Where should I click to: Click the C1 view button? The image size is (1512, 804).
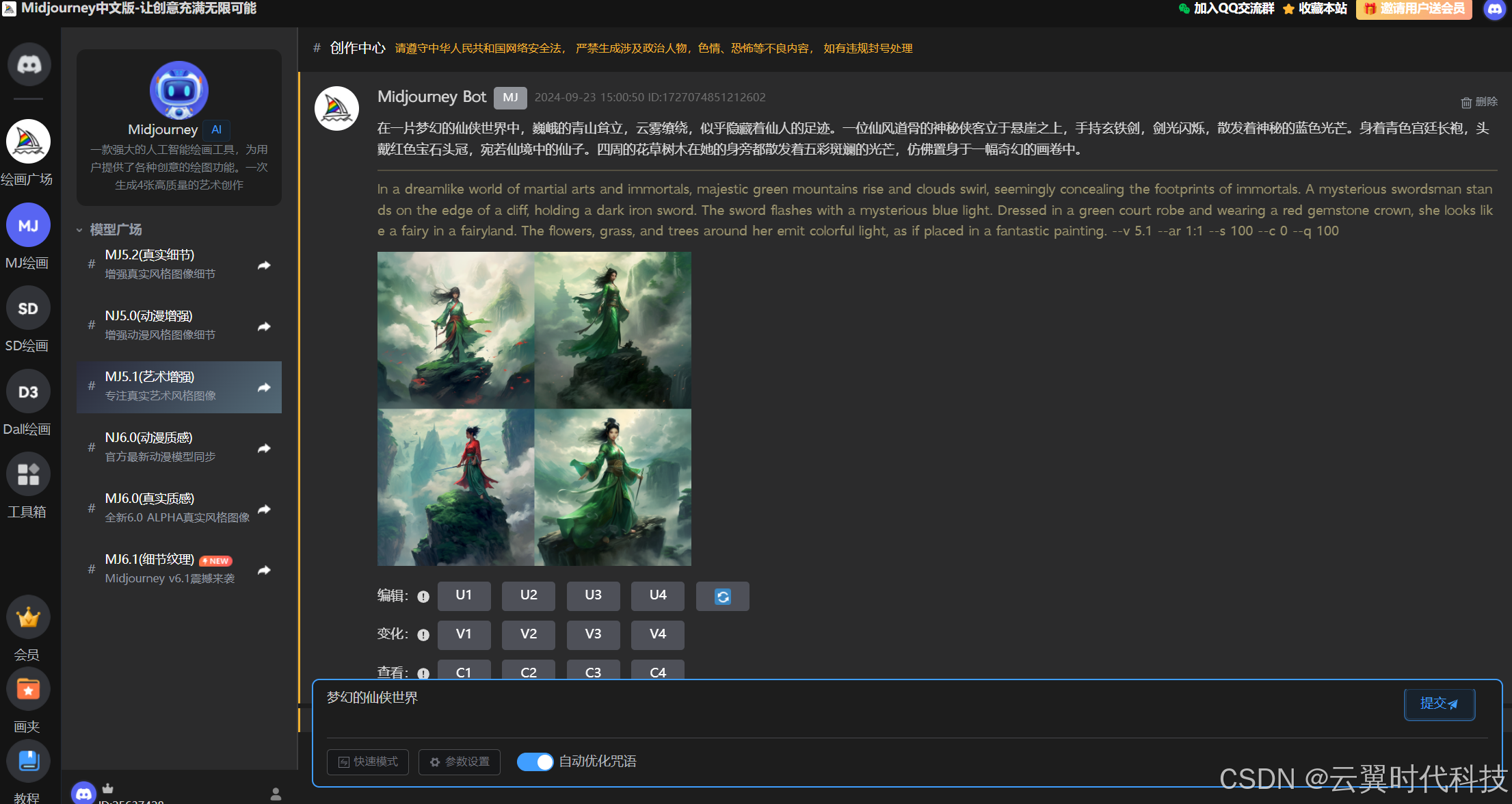[464, 670]
